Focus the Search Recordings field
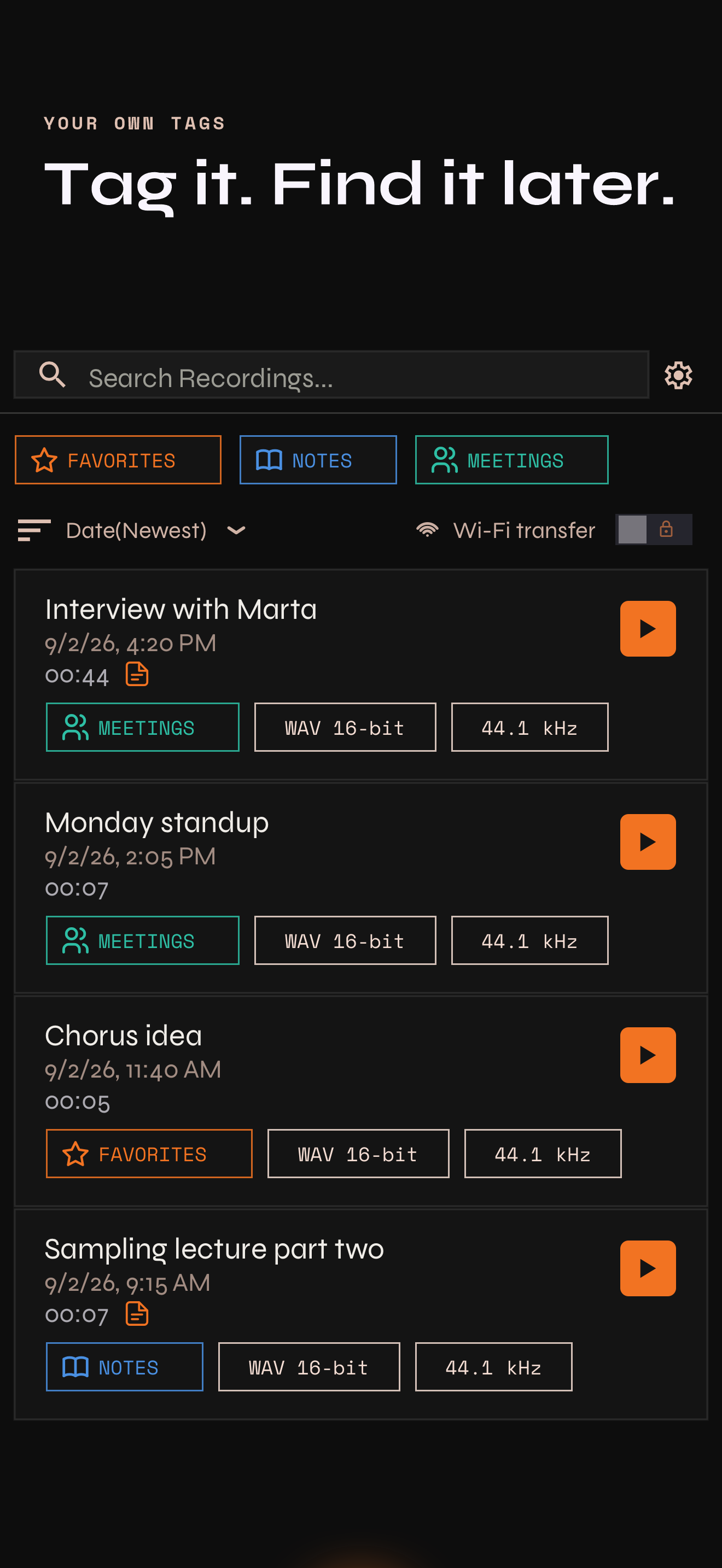Screen dimensions: 722x1568 pyautogui.click(x=332, y=375)
